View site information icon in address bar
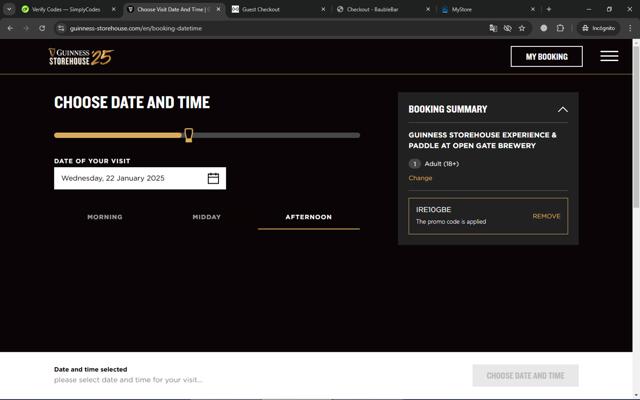This screenshot has width=640, height=400. [x=61, y=28]
